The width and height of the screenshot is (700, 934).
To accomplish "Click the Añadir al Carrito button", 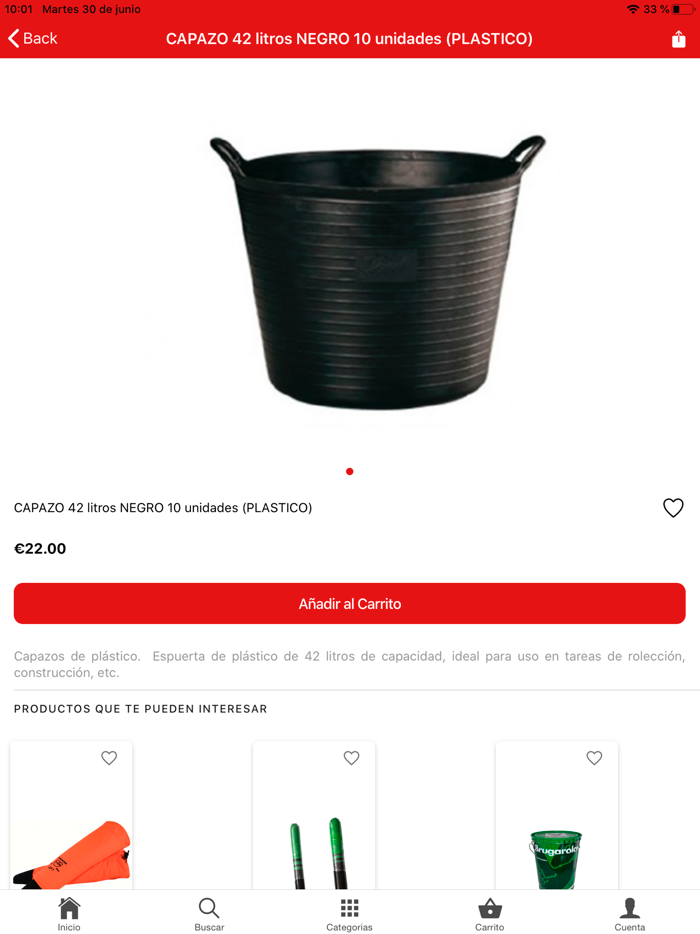I will pos(350,603).
